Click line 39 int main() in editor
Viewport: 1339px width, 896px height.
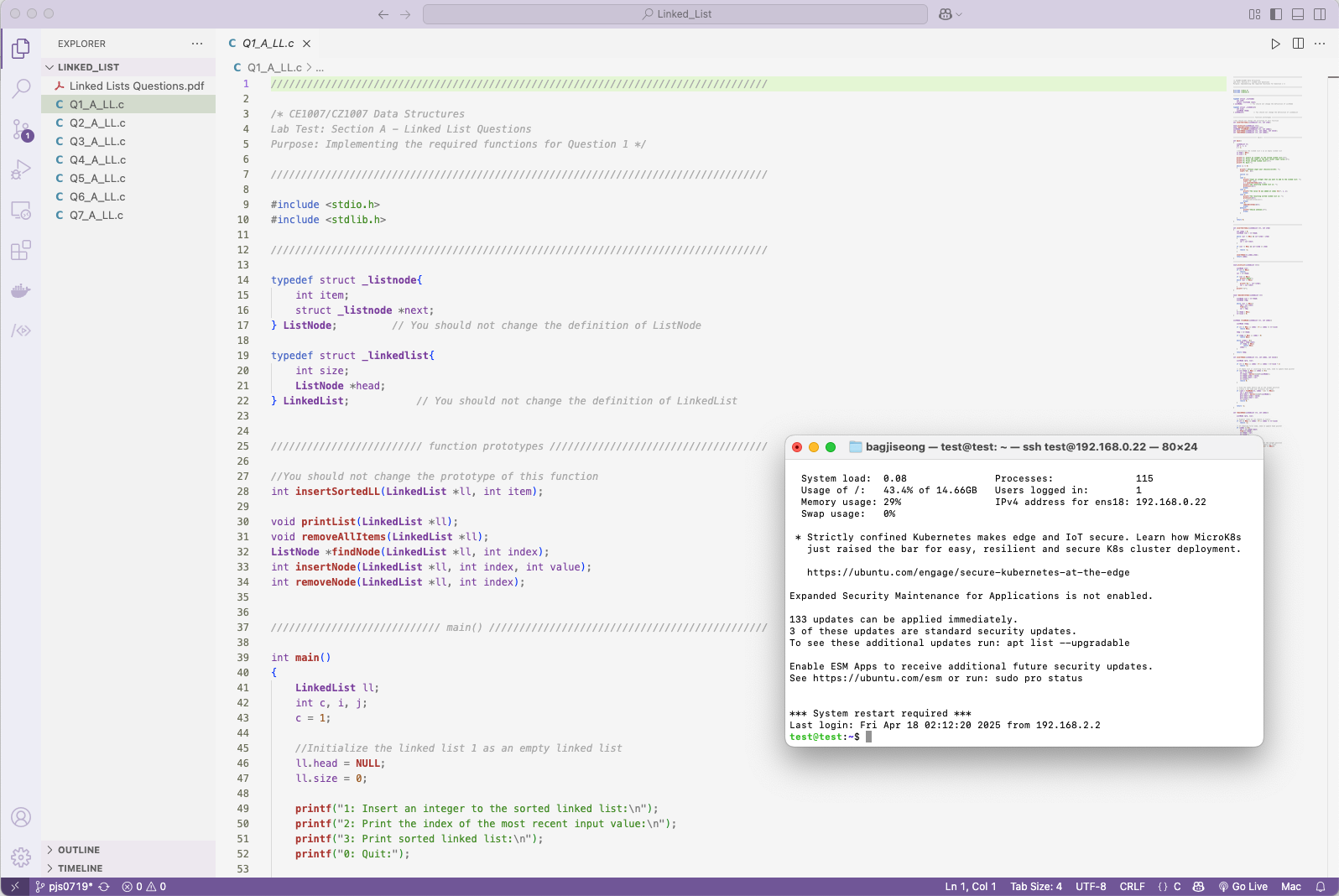(x=300, y=658)
